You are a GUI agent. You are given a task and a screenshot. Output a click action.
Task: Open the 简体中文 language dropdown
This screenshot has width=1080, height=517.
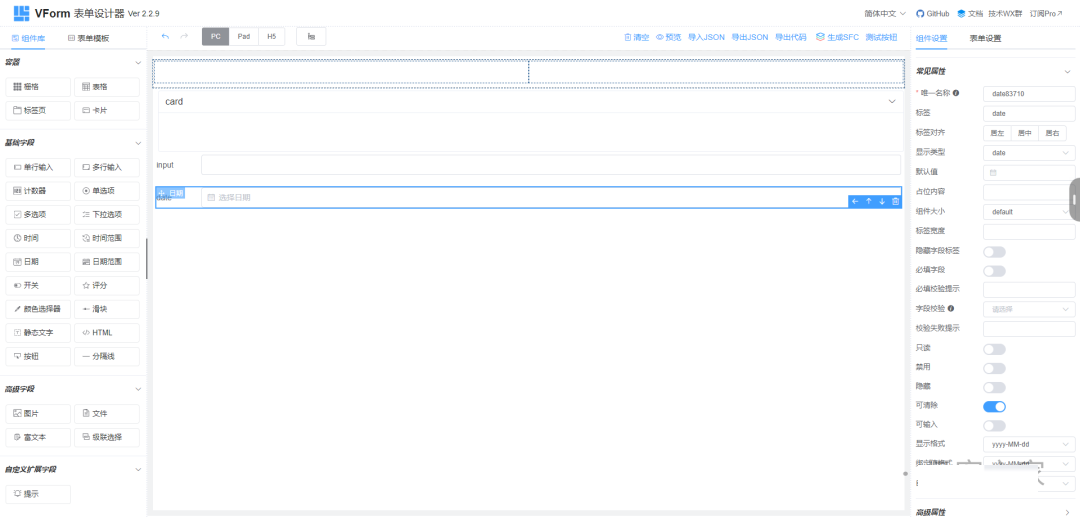(884, 14)
